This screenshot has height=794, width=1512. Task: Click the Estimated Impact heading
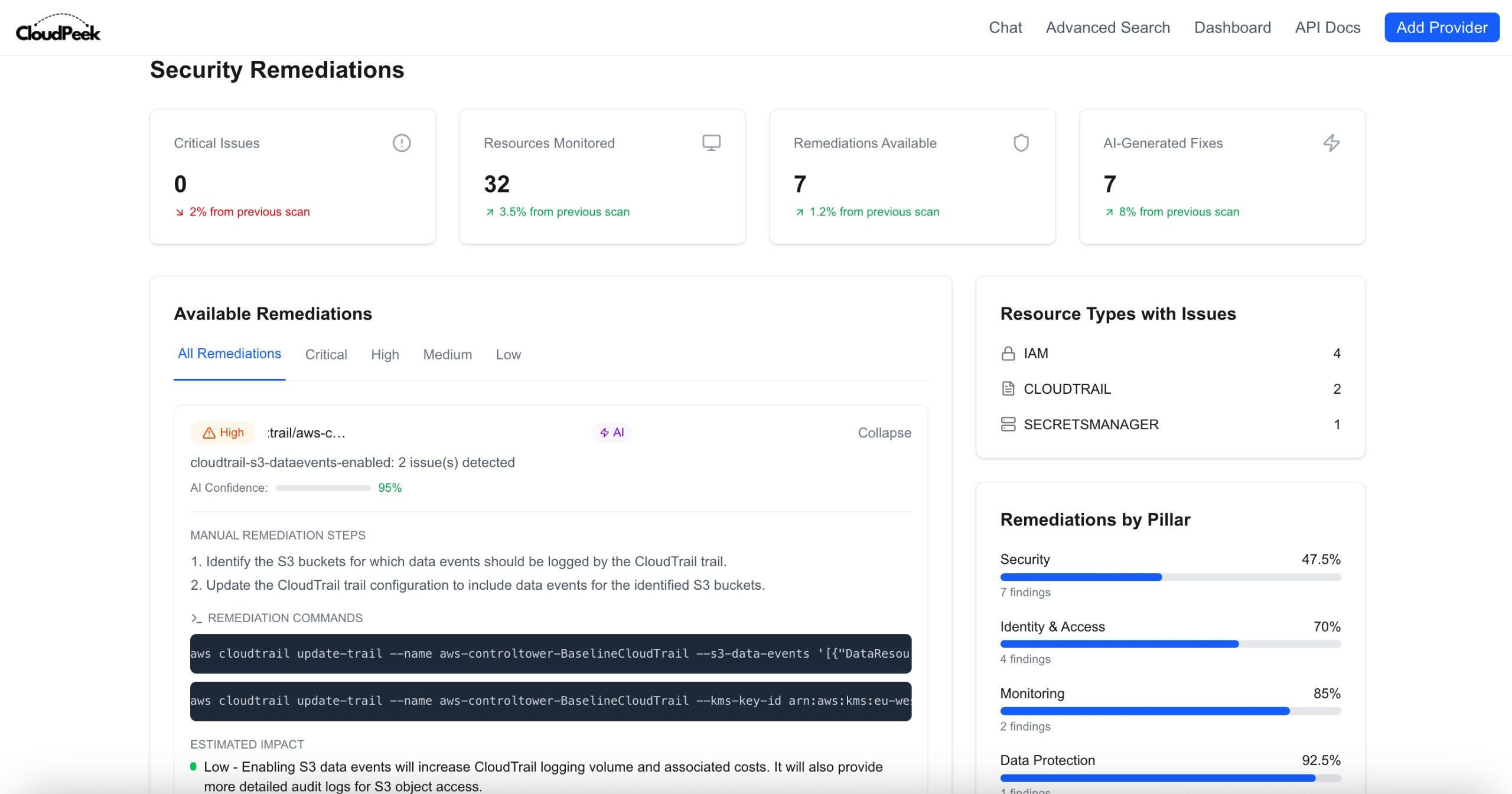[247, 744]
